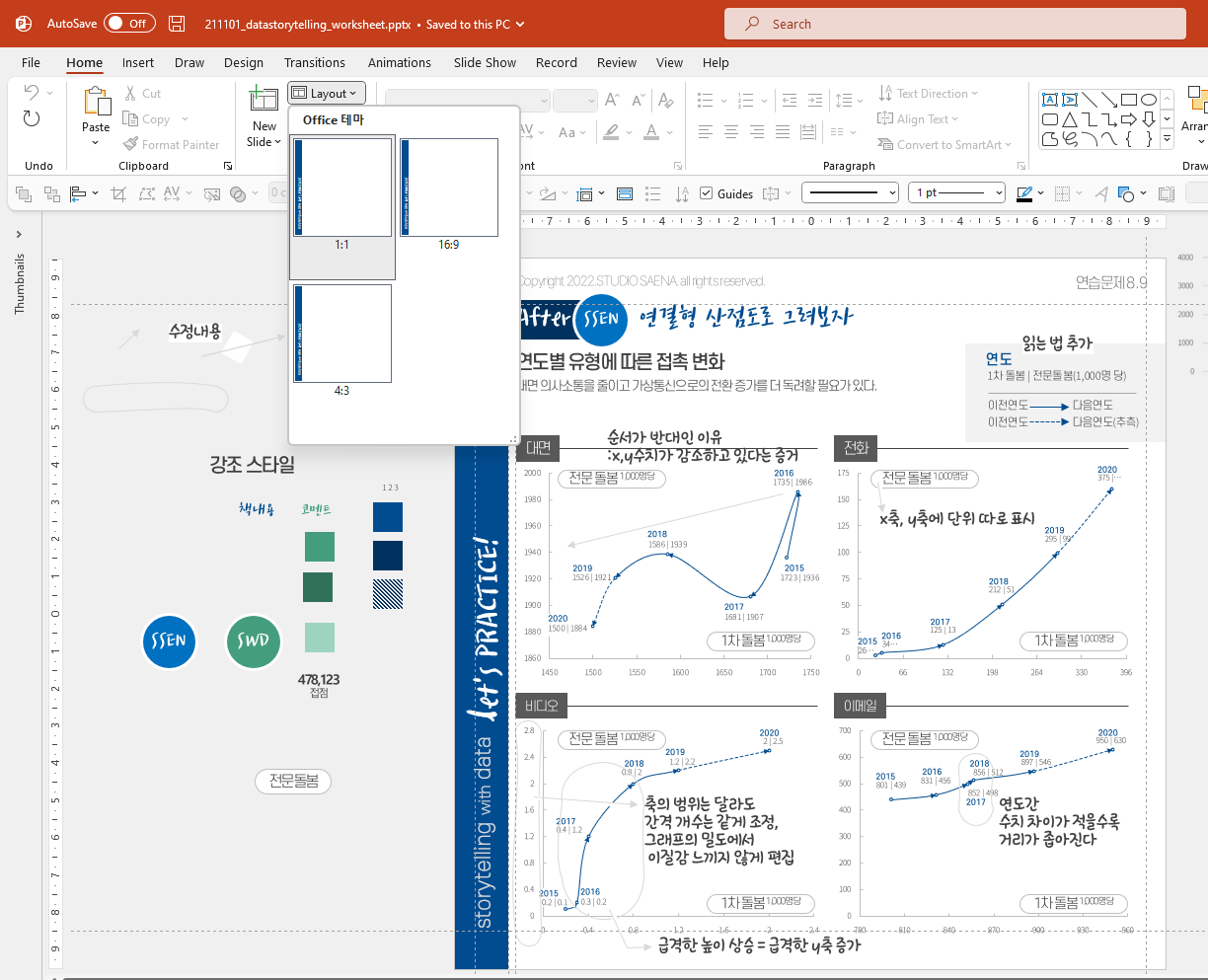Screen dimensions: 1208x980
Task: Switch to the Transitions tab
Action: pos(315,62)
